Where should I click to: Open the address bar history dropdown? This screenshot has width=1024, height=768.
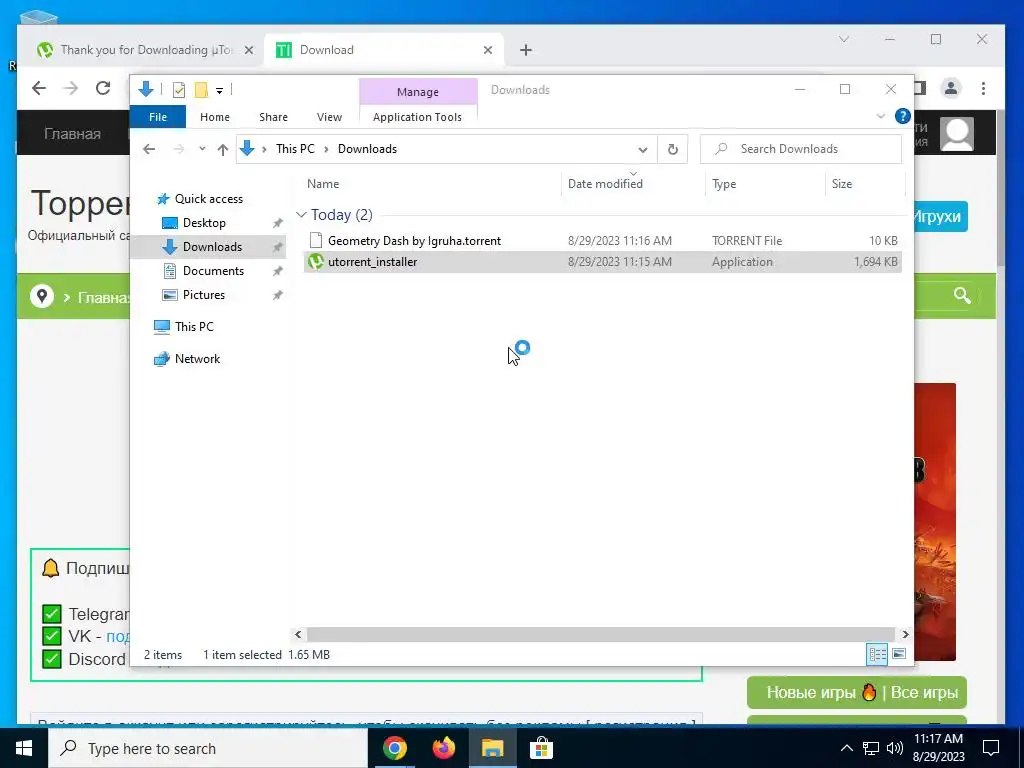643,150
